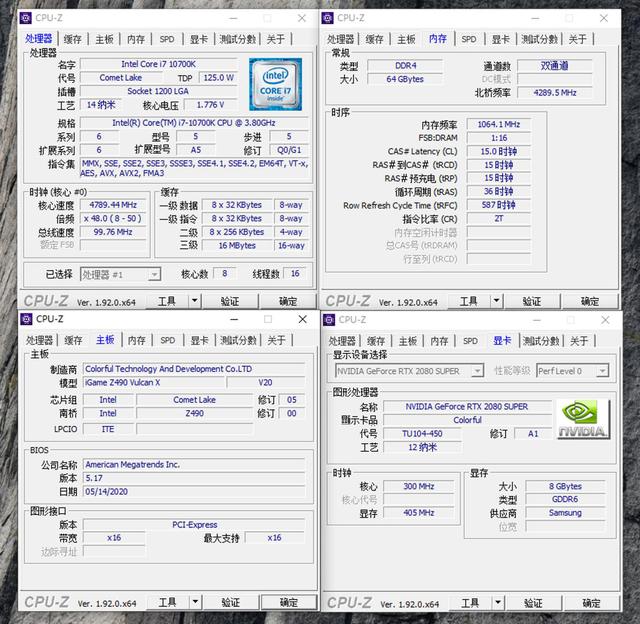Click 验证 button in the mainboard window
Screen dimensions: 640x624
pos(231,602)
